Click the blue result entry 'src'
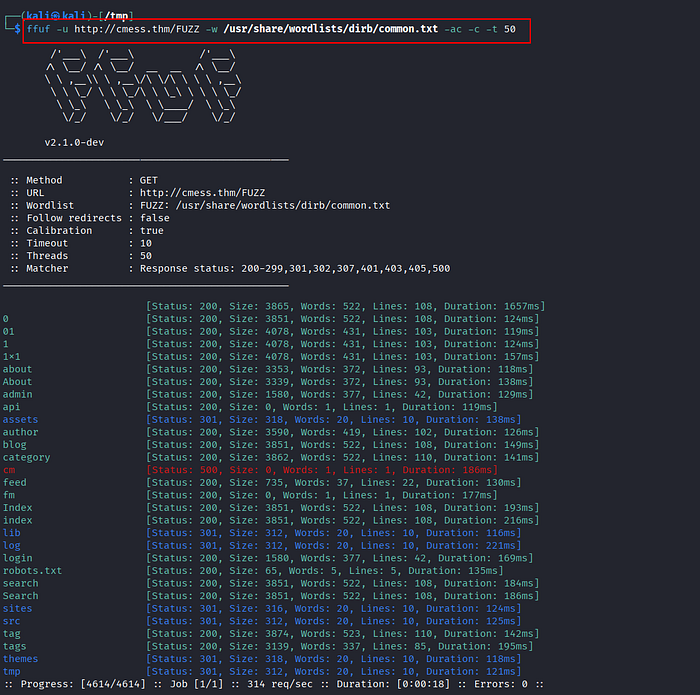Viewport: 700px width, 695px height. point(12,621)
